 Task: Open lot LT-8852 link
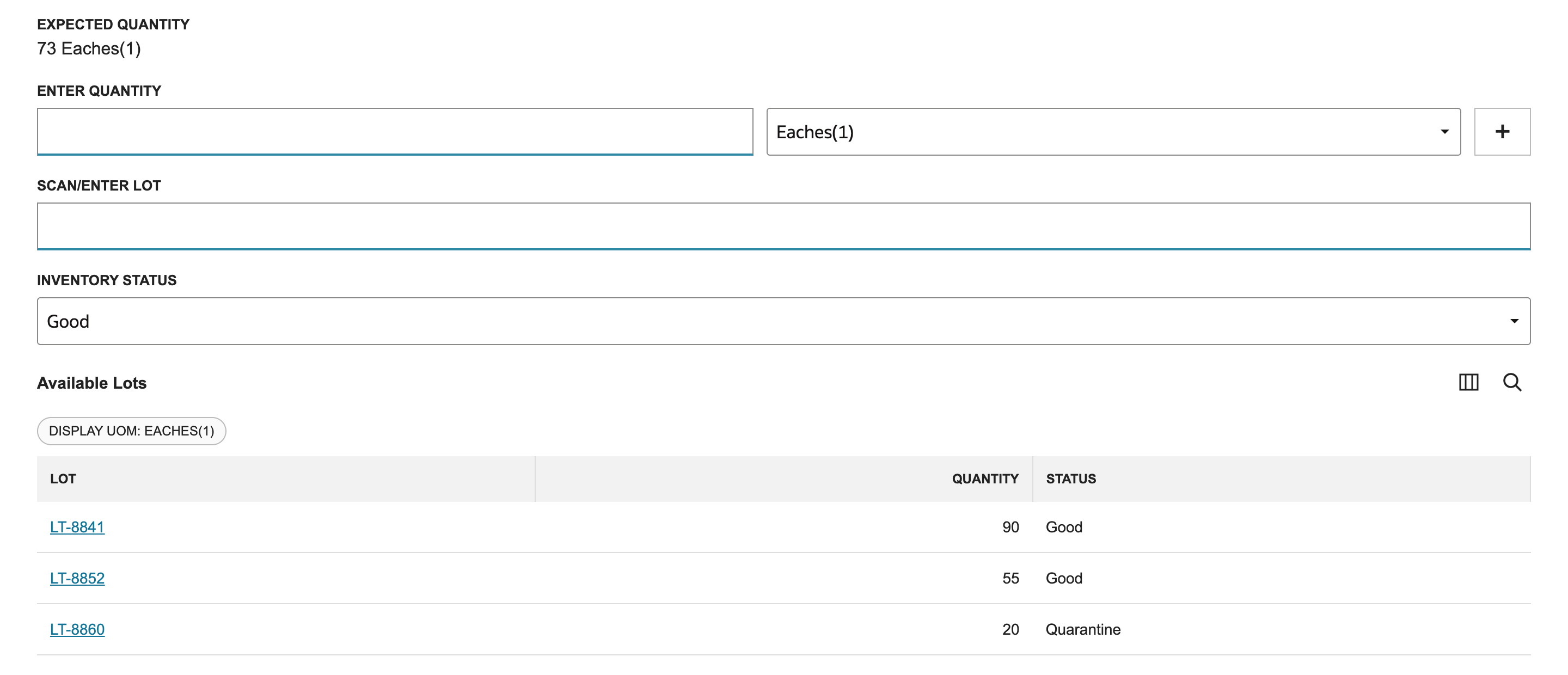coord(77,578)
